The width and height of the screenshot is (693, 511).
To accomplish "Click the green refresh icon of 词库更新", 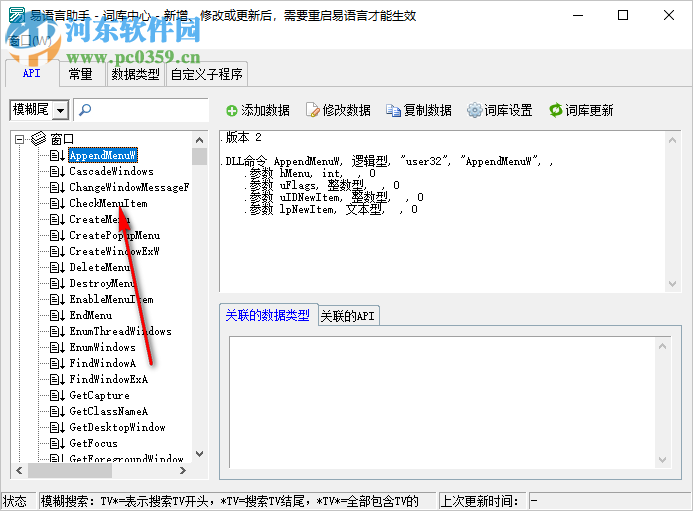I will [x=556, y=110].
